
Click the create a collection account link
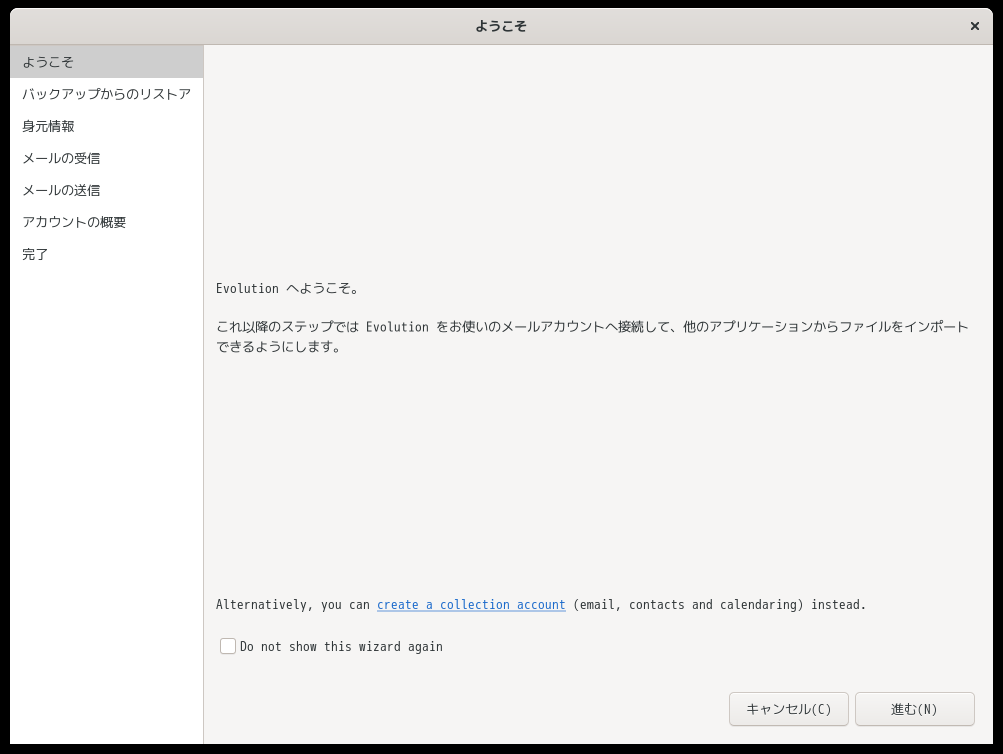click(471, 604)
